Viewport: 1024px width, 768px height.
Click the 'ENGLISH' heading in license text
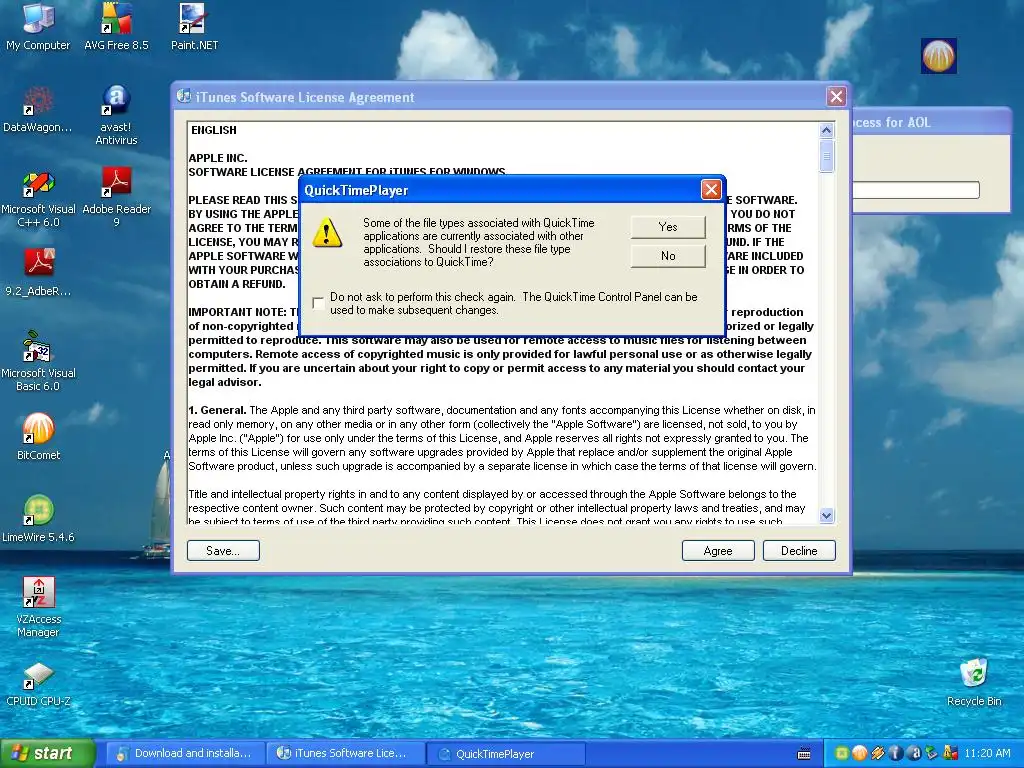coord(214,130)
